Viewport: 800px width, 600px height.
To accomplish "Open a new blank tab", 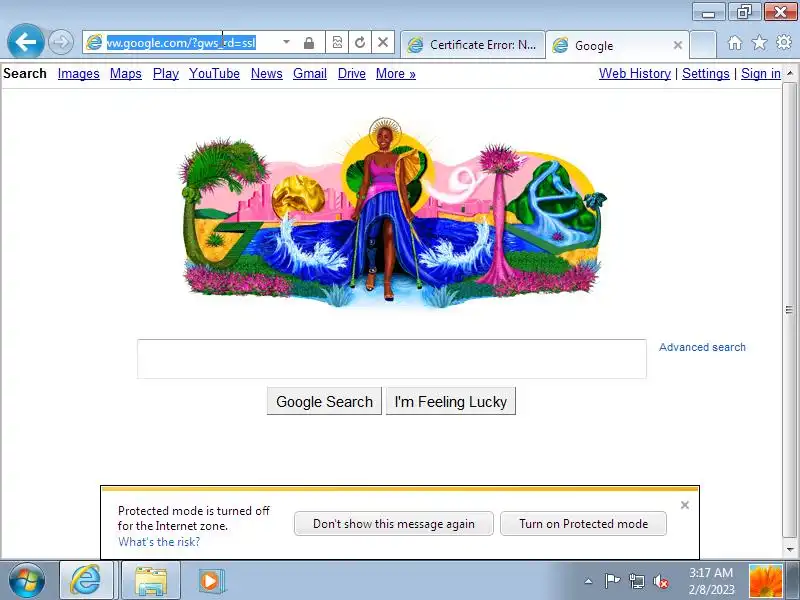I will (x=703, y=45).
